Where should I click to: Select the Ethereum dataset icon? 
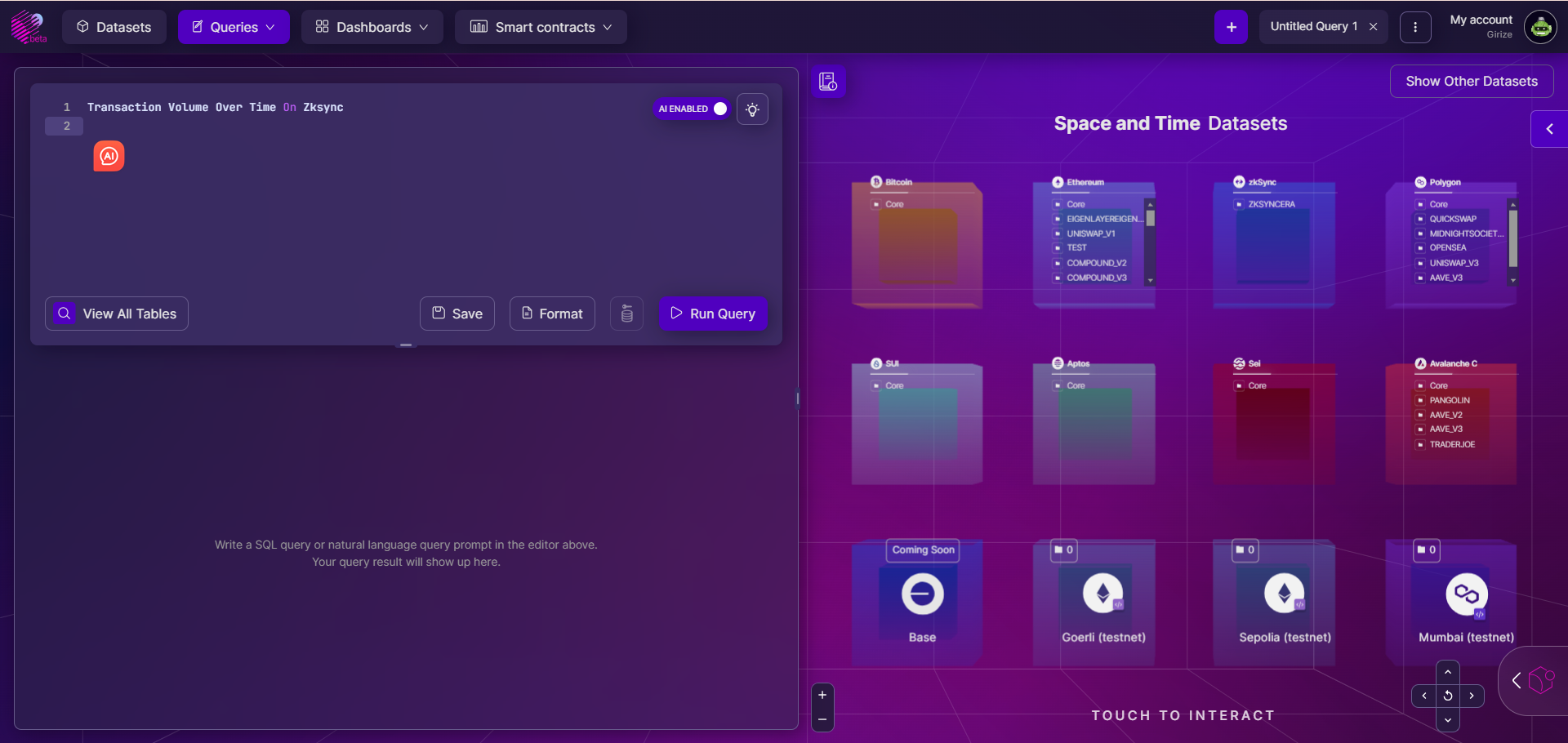tap(1058, 182)
